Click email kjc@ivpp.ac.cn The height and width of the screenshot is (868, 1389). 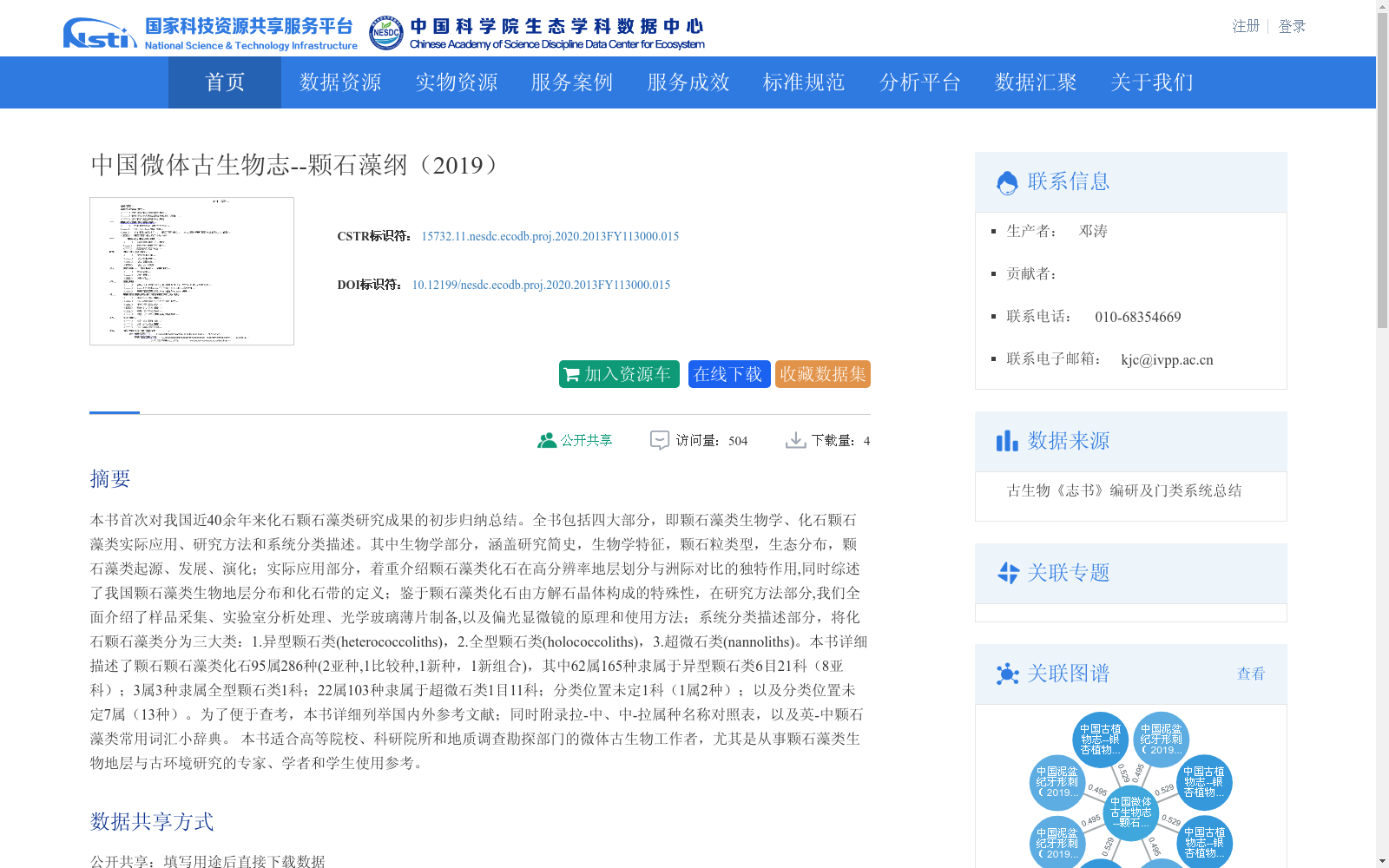1167,359
